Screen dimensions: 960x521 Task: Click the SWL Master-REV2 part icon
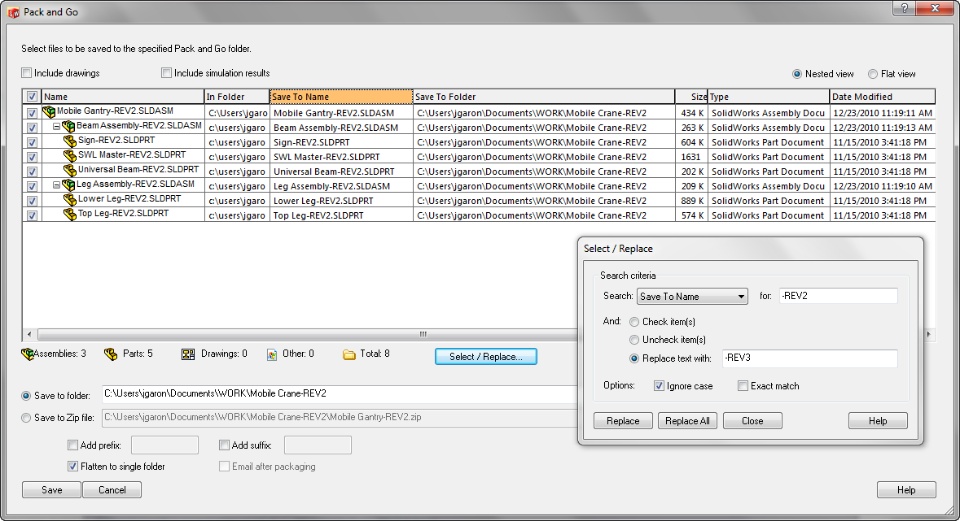[70, 156]
